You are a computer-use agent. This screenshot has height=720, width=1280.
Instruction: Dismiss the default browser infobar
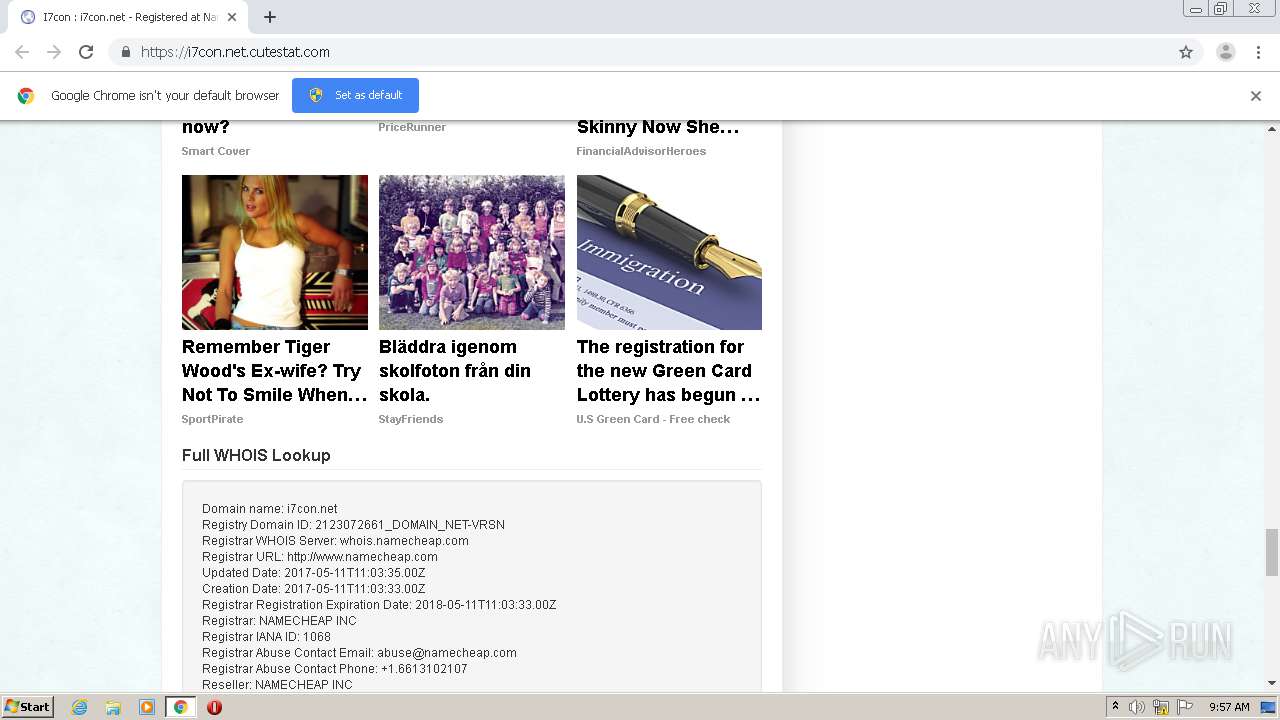(1256, 96)
